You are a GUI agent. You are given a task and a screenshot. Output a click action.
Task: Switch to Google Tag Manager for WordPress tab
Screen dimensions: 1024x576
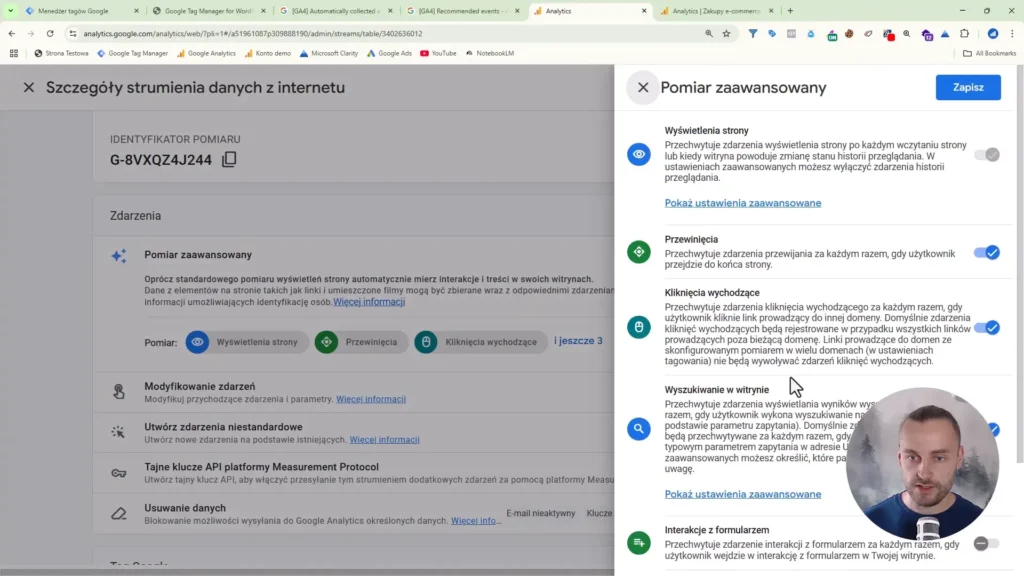208,11
